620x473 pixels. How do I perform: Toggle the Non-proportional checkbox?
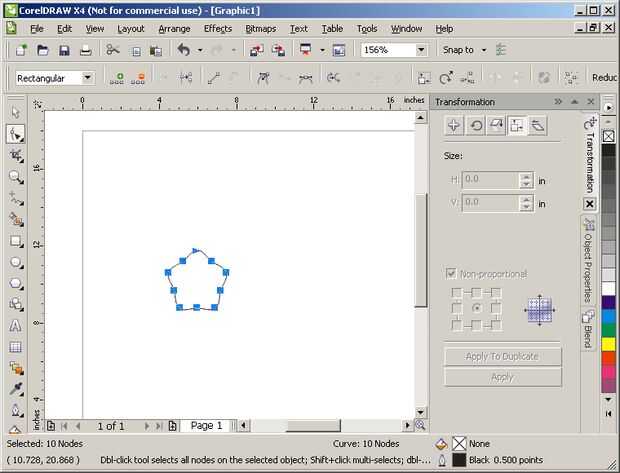(x=451, y=274)
